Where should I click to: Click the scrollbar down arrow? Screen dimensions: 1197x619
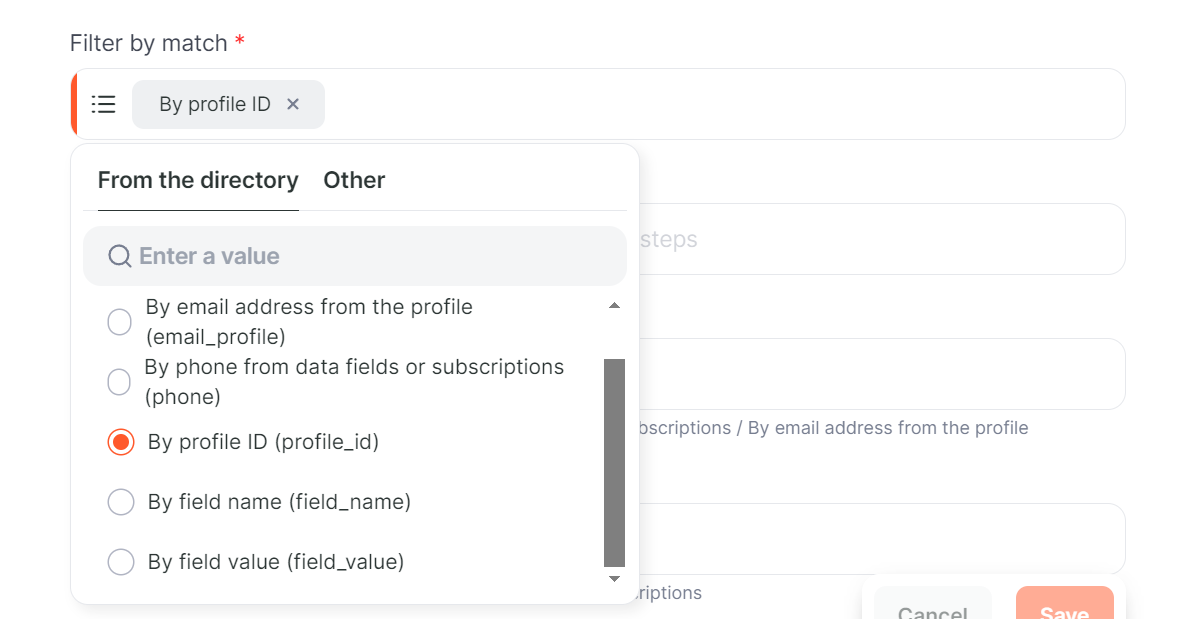click(x=614, y=579)
